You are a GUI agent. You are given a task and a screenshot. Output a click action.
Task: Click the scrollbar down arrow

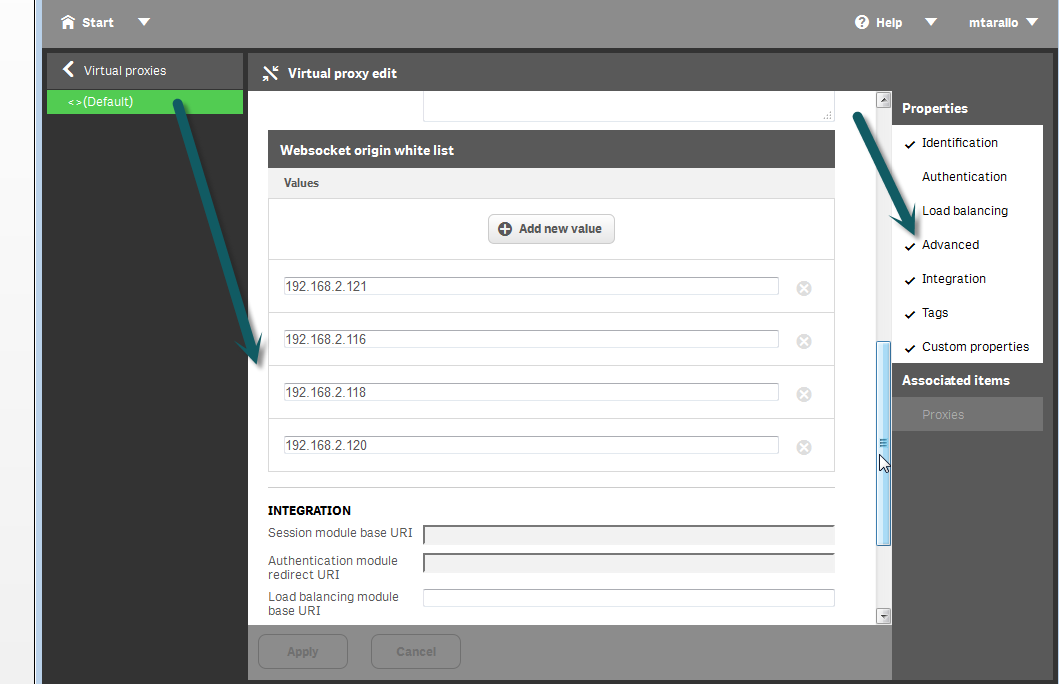pyautogui.click(x=883, y=616)
